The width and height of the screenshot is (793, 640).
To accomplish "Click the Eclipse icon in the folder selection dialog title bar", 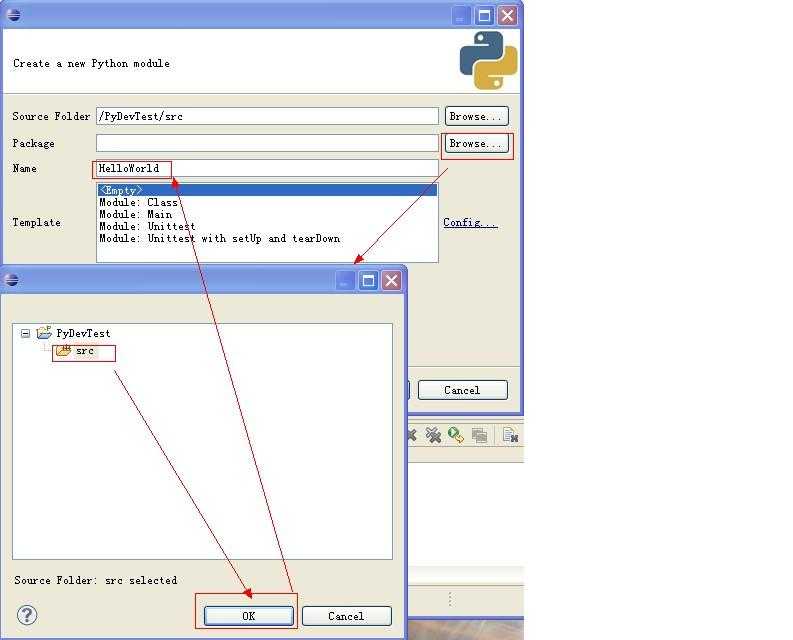I will 11,279.
